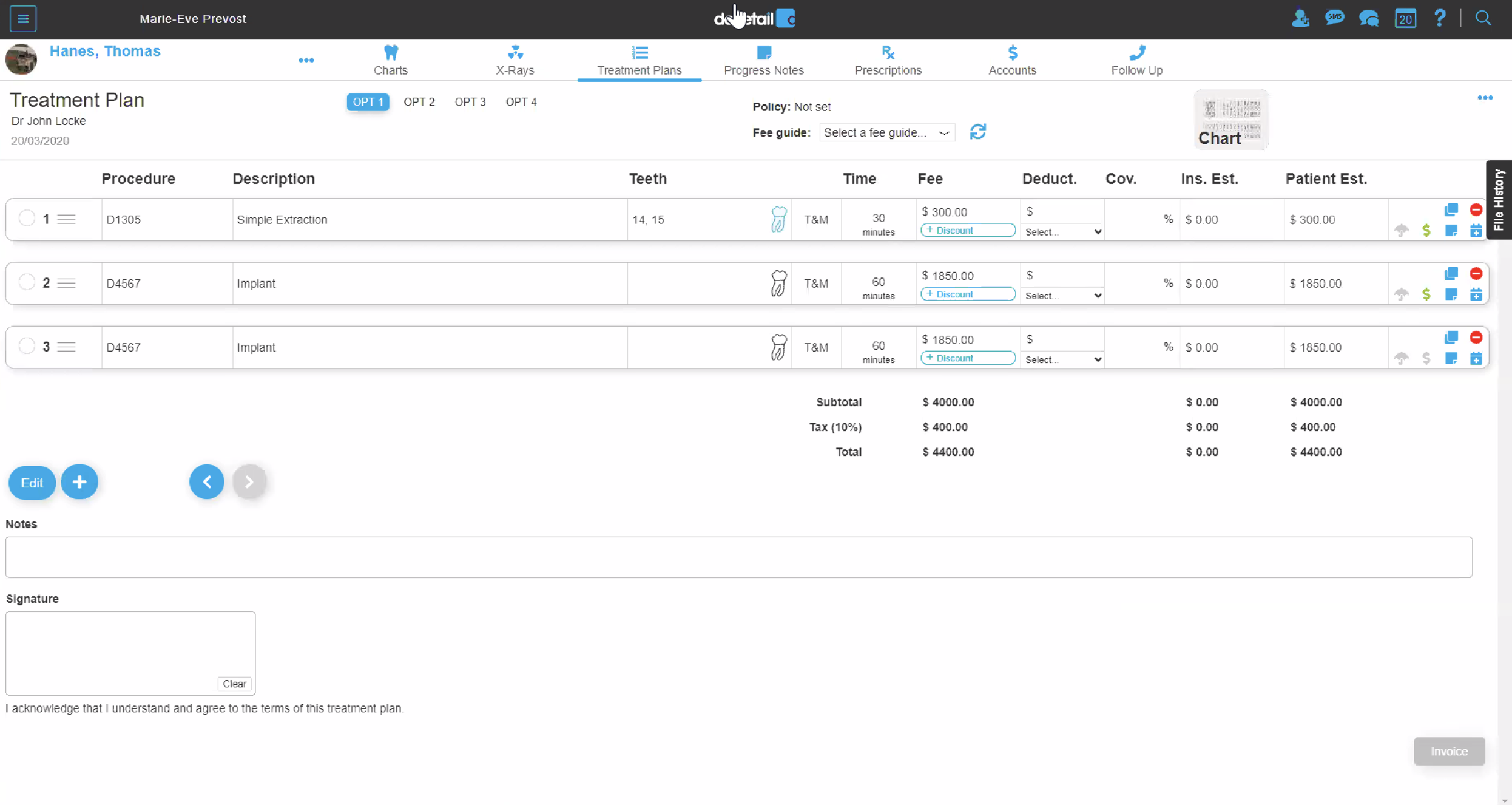This screenshot has width=1512, height=805.
Task: Open the fee guide dropdown
Action: pyautogui.click(x=887, y=132)
